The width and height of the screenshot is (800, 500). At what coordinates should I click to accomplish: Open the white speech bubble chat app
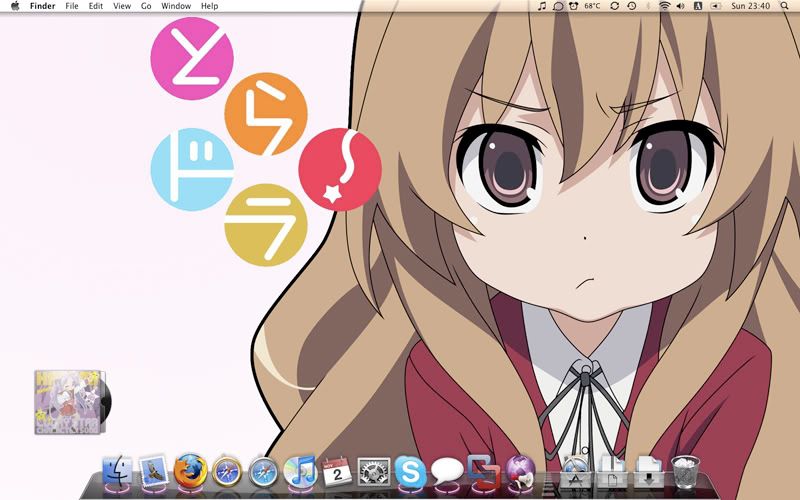click(x=447, y=471)
